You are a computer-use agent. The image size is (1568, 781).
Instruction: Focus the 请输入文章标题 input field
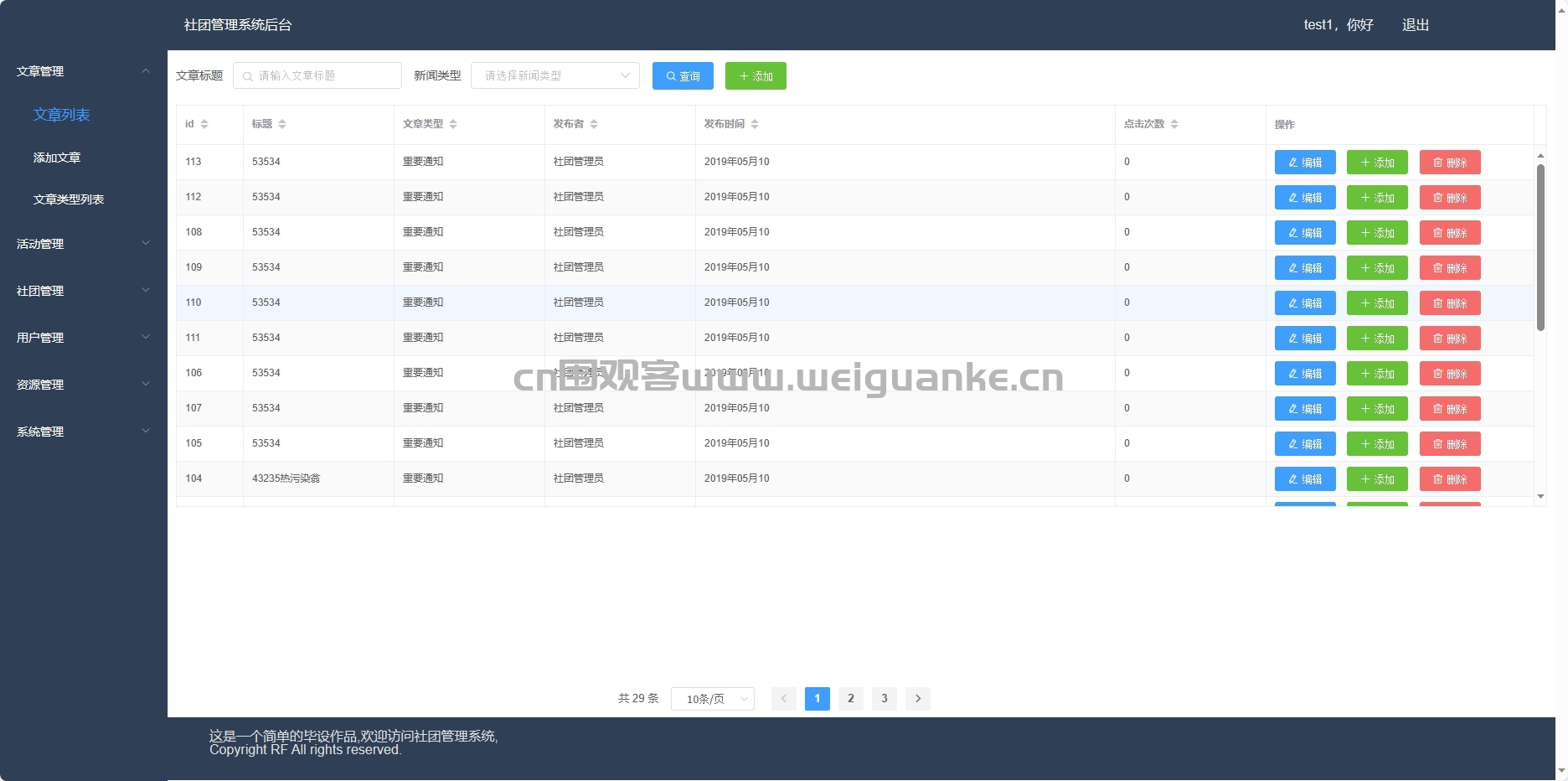coord(317,75)
